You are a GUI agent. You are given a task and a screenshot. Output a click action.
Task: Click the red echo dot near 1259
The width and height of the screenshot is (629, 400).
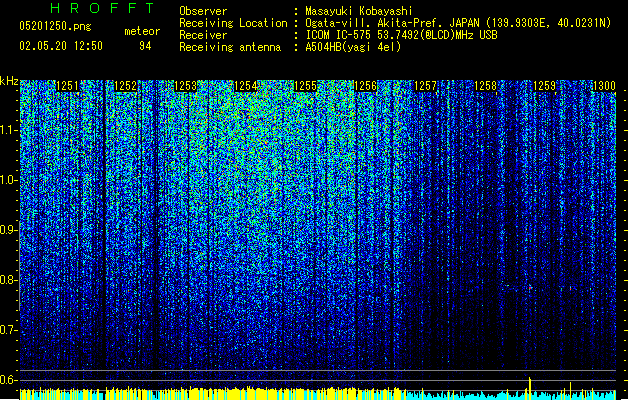pyautogui.click(x=530, y=288)
